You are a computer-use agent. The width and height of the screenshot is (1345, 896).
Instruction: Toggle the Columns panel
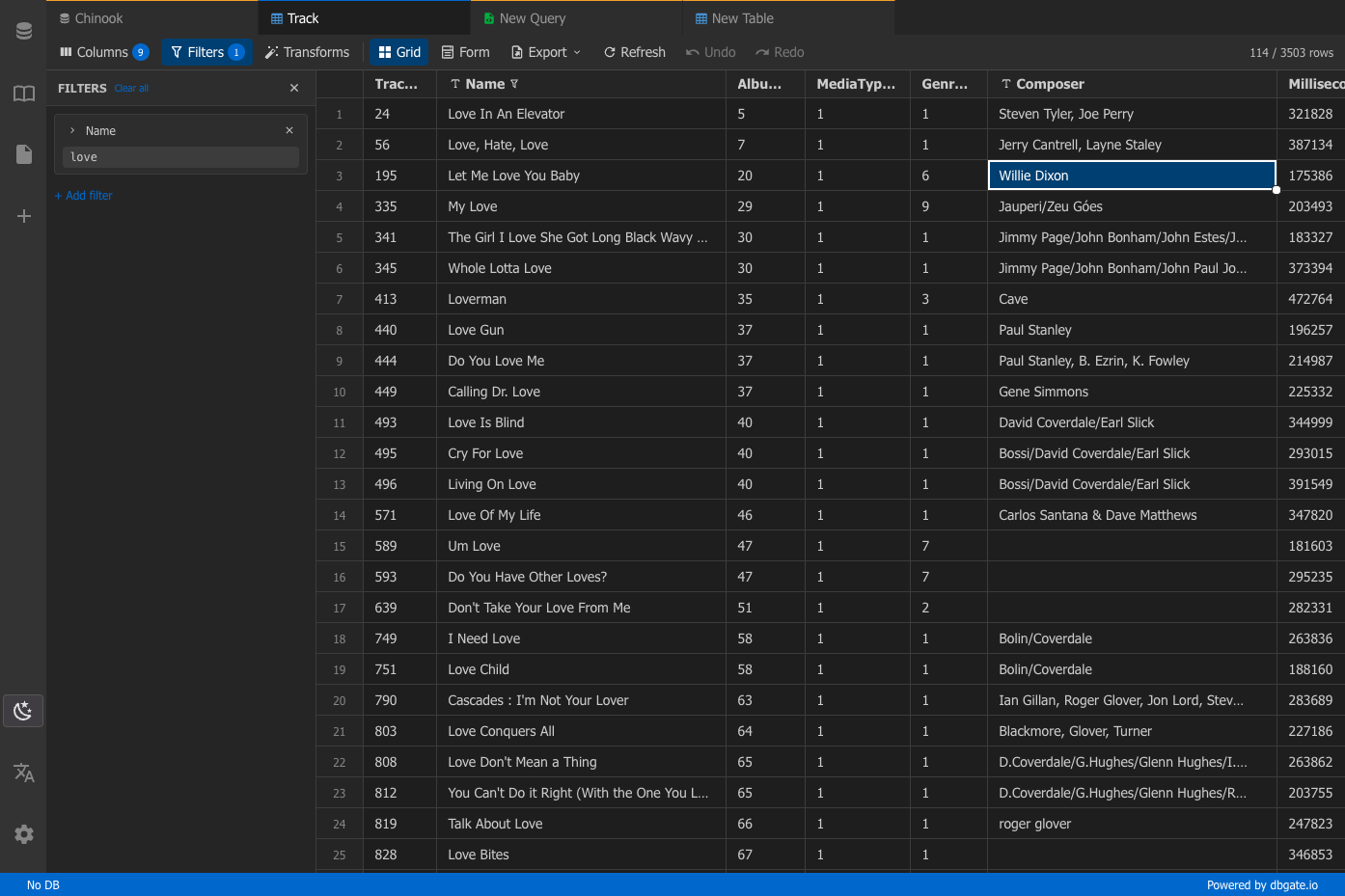103,52
